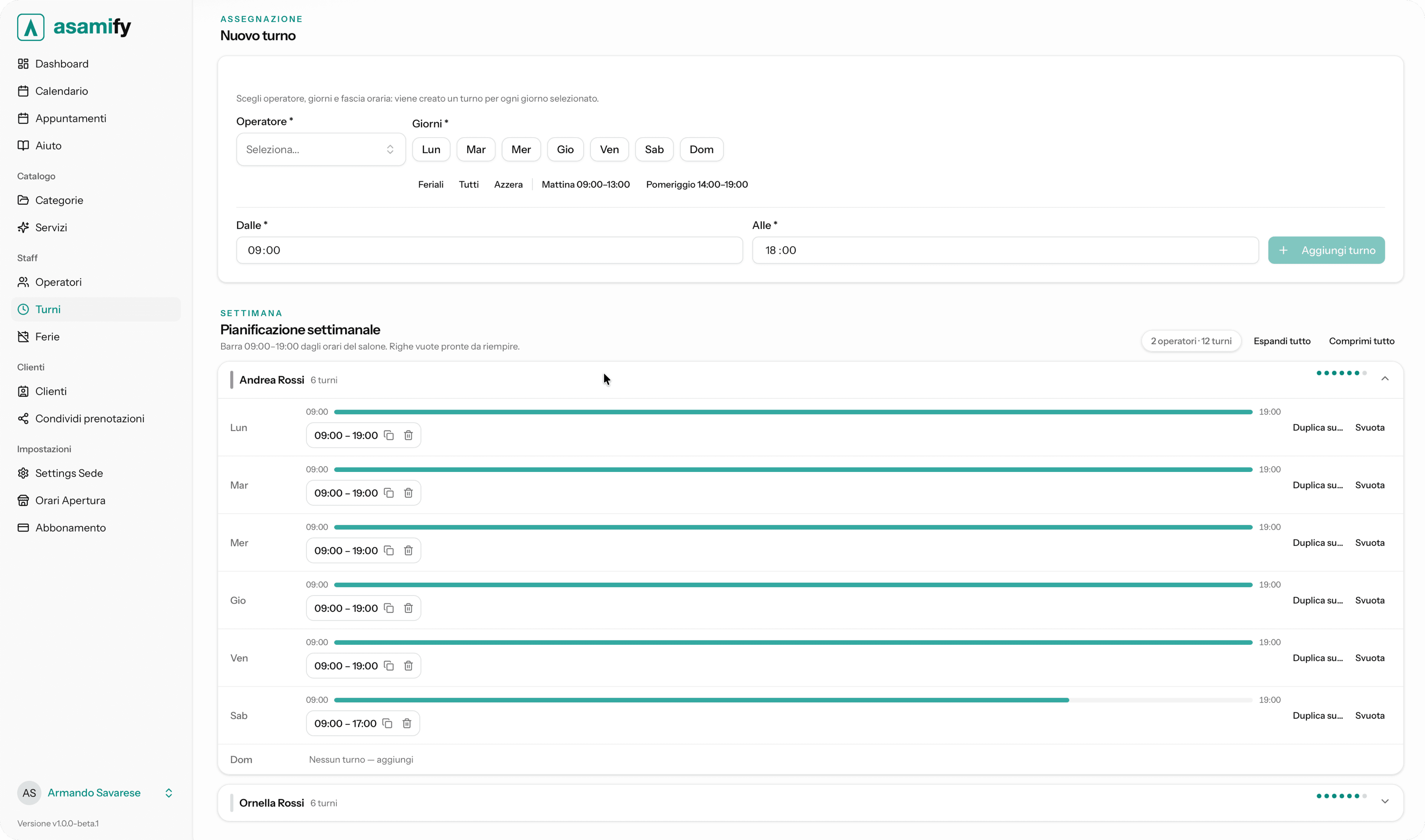Viewport: 1425px width, 840px height.
Task: Open Dashboard from the sidebar
Action: tap(96, 63)
